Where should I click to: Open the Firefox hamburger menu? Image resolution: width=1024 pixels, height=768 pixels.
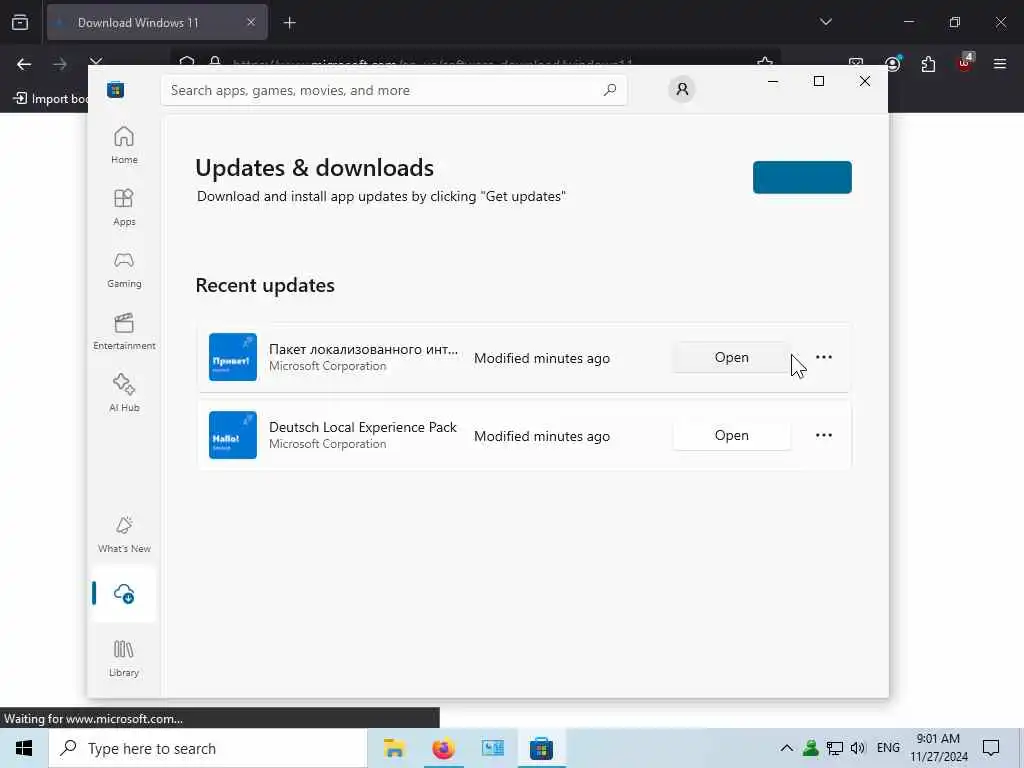(1000, 64)
